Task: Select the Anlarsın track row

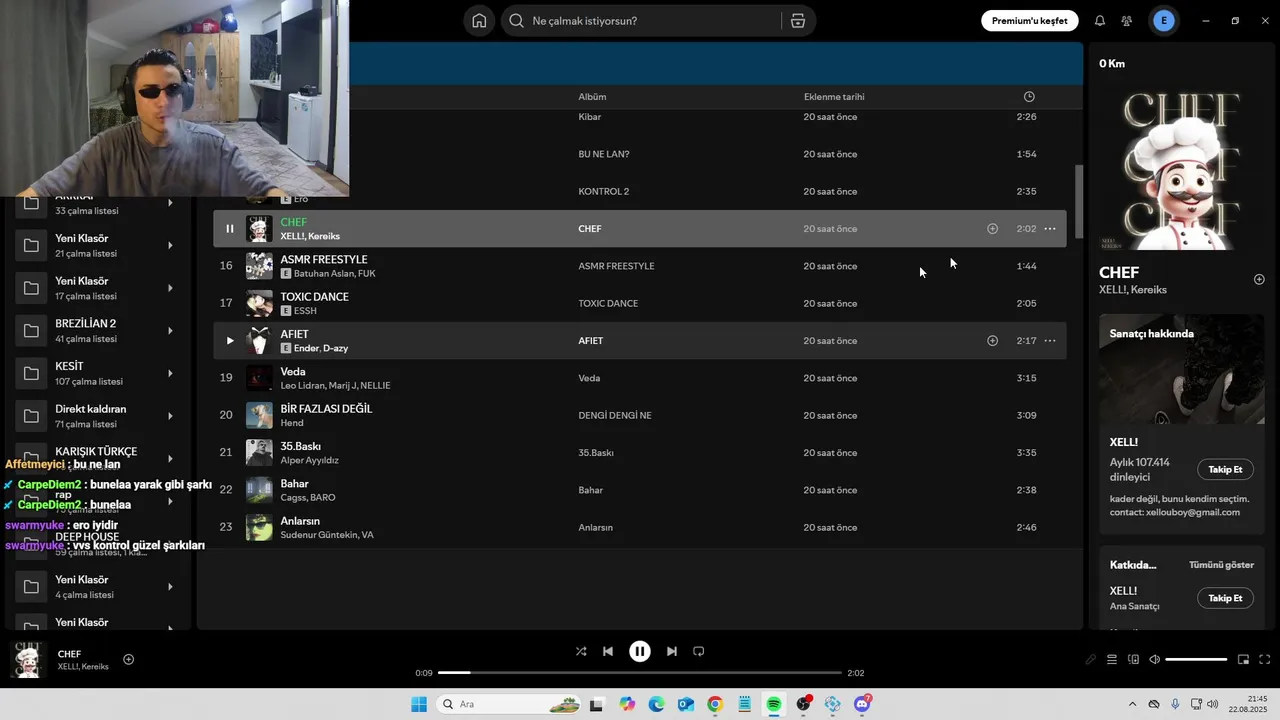Action: [x=640, y=528]
